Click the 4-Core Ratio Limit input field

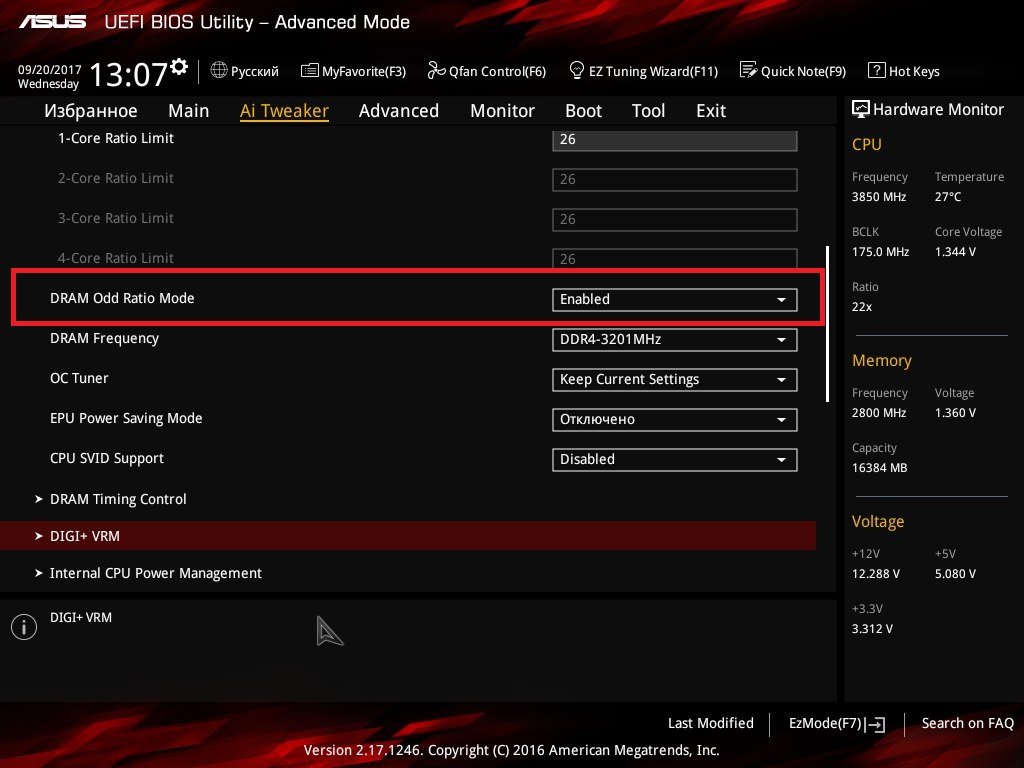pos(675,259)
